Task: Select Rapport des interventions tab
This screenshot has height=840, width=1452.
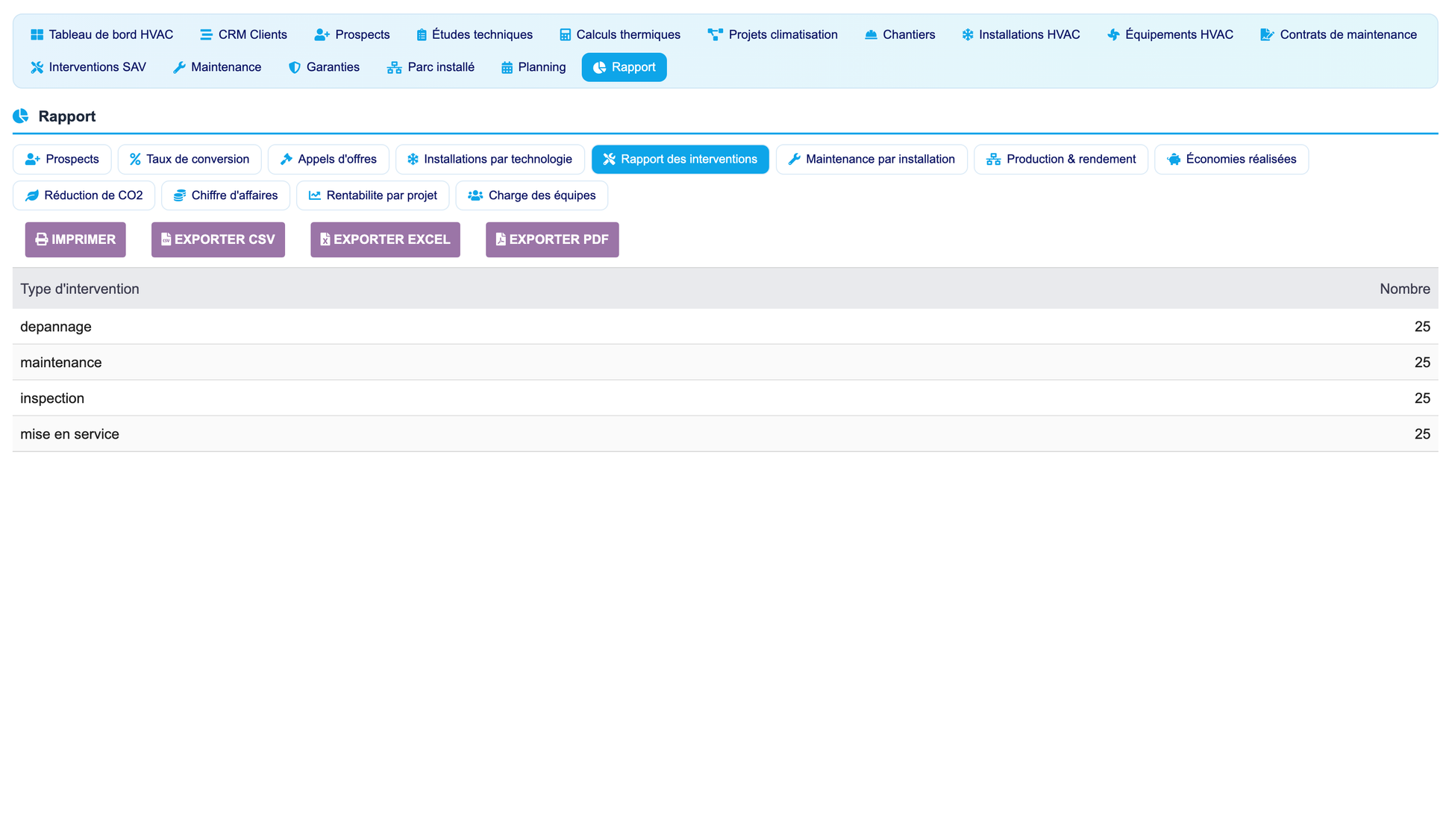Action: [680, 160]
